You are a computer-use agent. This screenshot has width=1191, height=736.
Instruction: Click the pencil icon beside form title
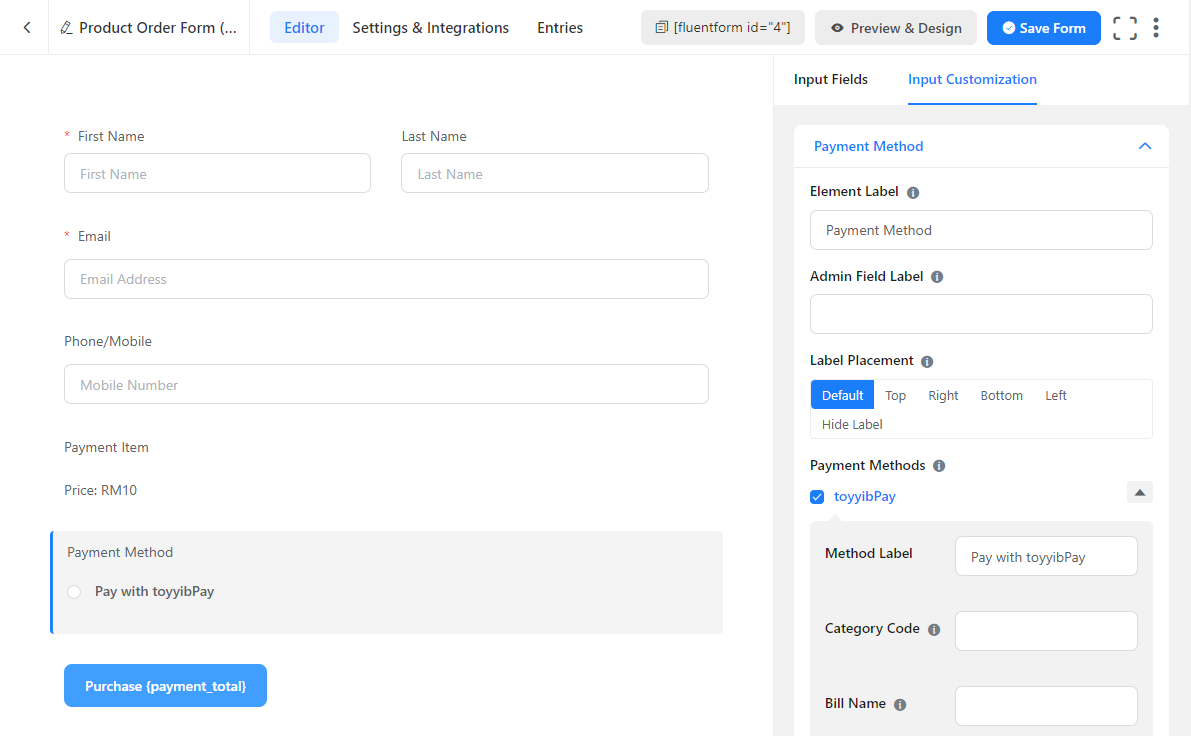(66, 28)
